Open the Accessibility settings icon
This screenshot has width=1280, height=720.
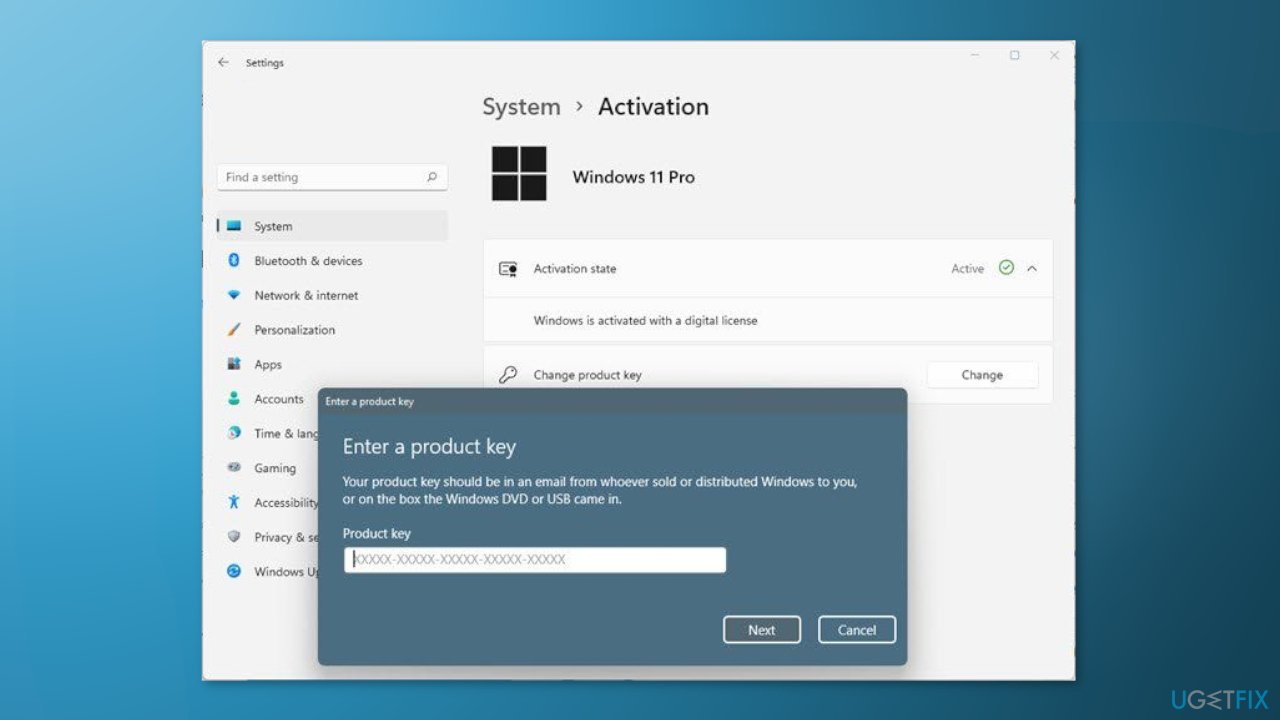click(x=233, y=502)
